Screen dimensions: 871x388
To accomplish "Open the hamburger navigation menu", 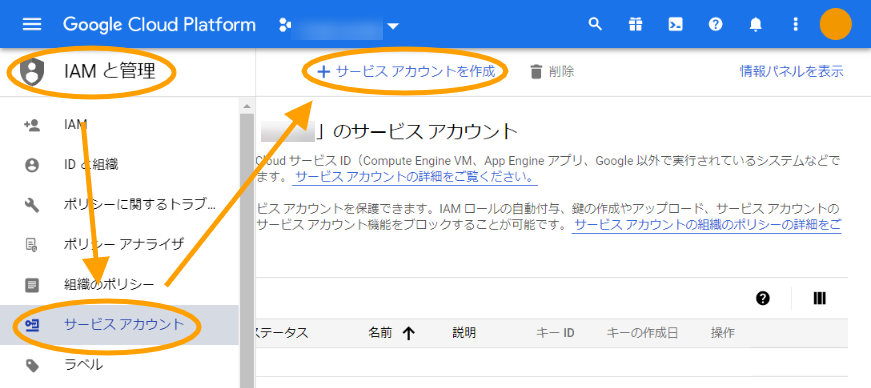I will 32,25.
